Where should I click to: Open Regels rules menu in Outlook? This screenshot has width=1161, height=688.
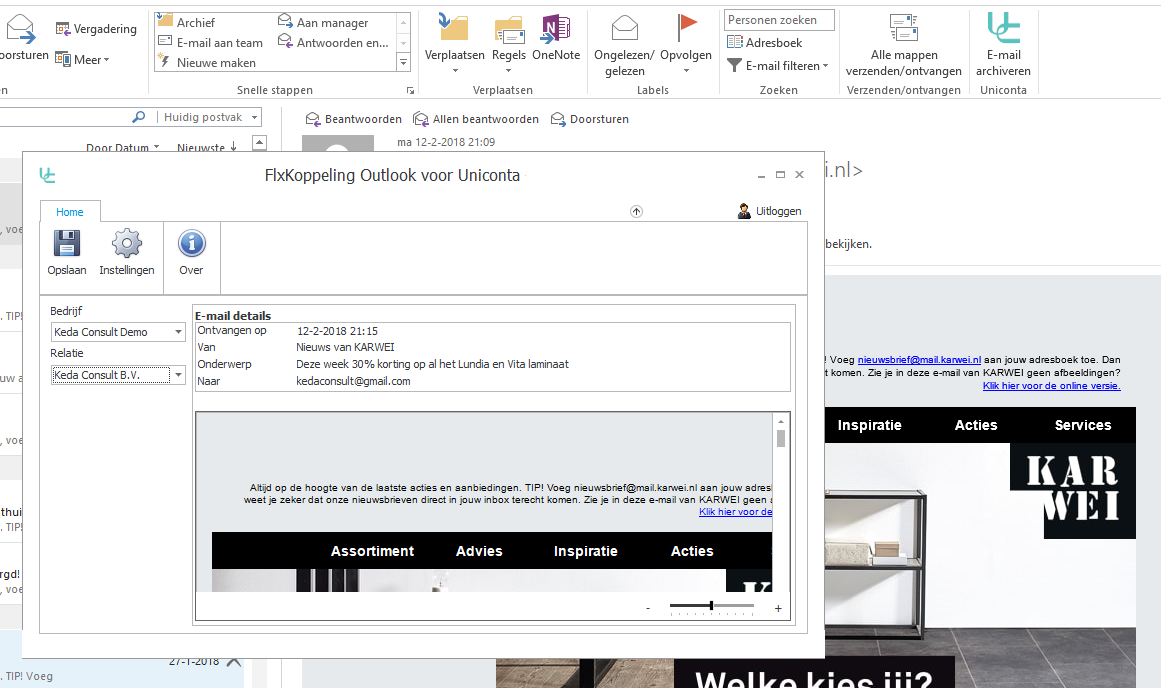point(509,44)
